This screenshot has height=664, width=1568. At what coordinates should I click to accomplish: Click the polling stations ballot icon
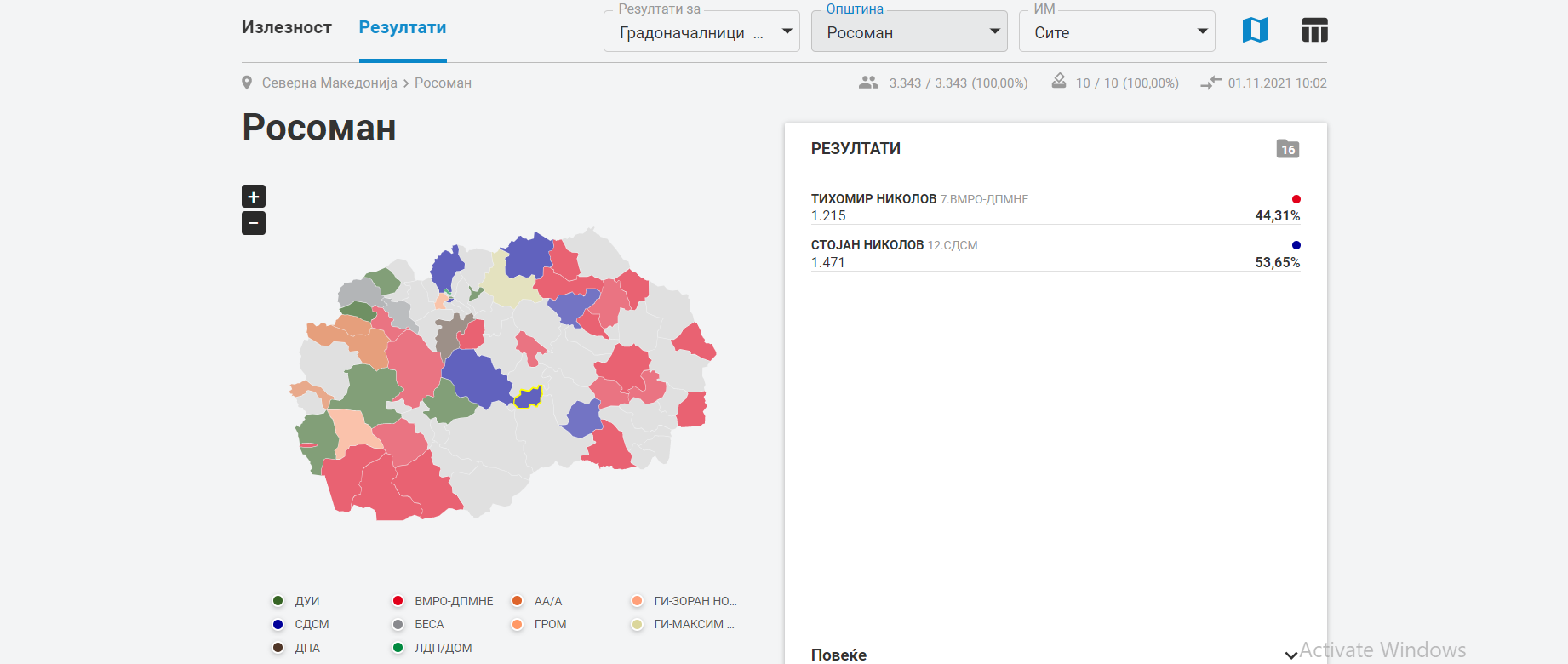point(1058,82)
